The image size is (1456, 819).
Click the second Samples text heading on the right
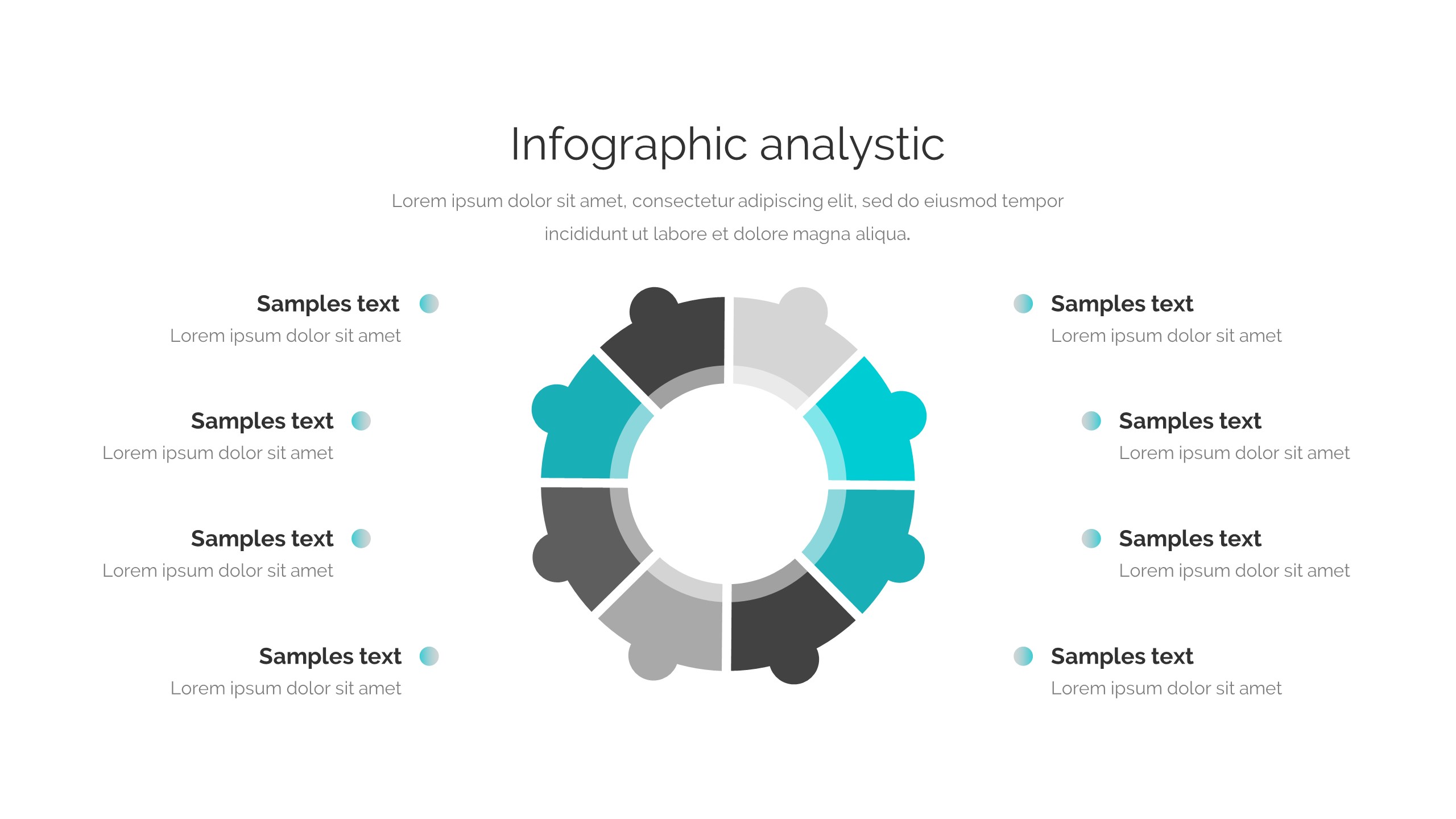point(1190,421)
